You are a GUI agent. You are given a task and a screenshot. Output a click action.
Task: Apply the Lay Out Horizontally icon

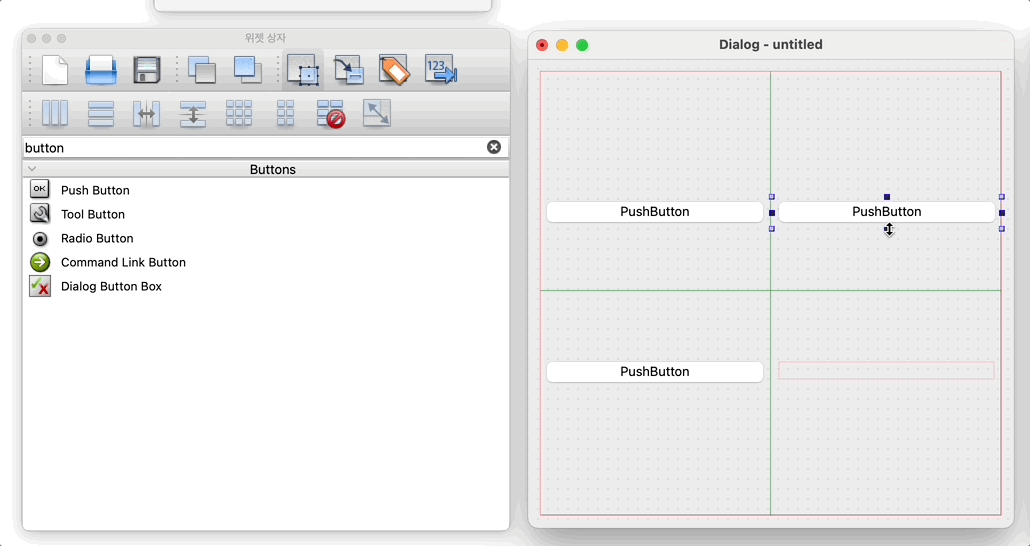pos(55,113)
